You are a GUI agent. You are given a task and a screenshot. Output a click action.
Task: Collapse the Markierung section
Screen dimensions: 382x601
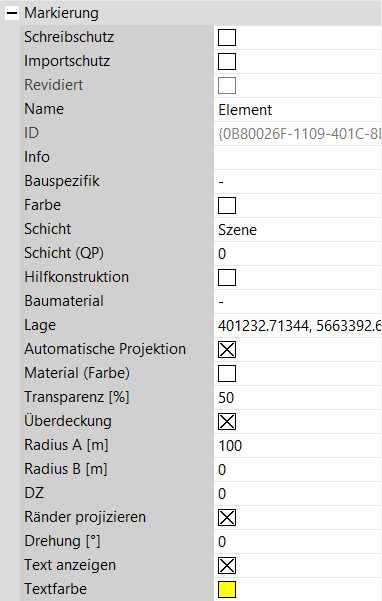(x=12, y=13)
